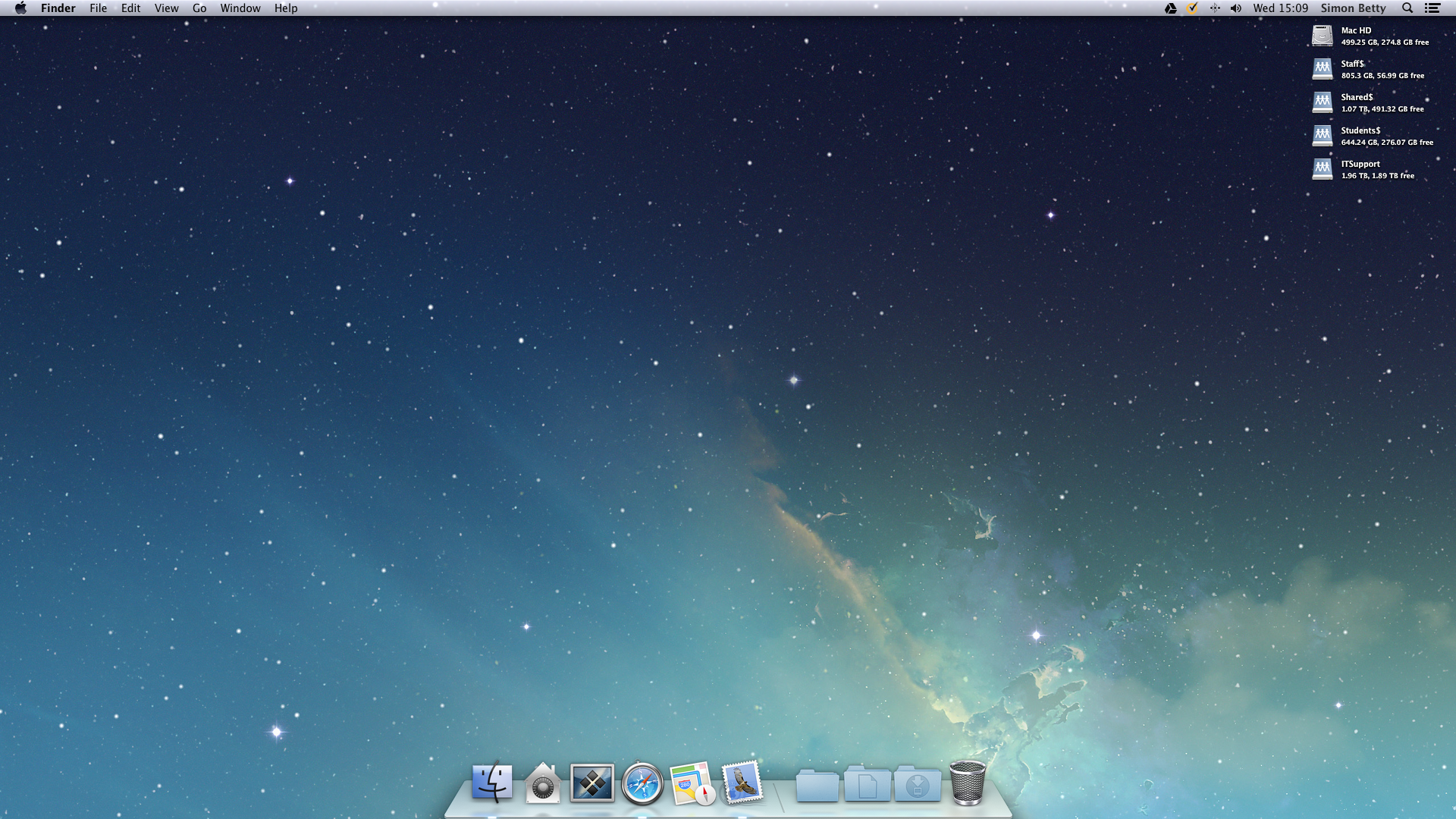Screen dimensions: 1456x819
Task: Open the house-with-vault icon in Dock
Action: click(x=542, y=784)
